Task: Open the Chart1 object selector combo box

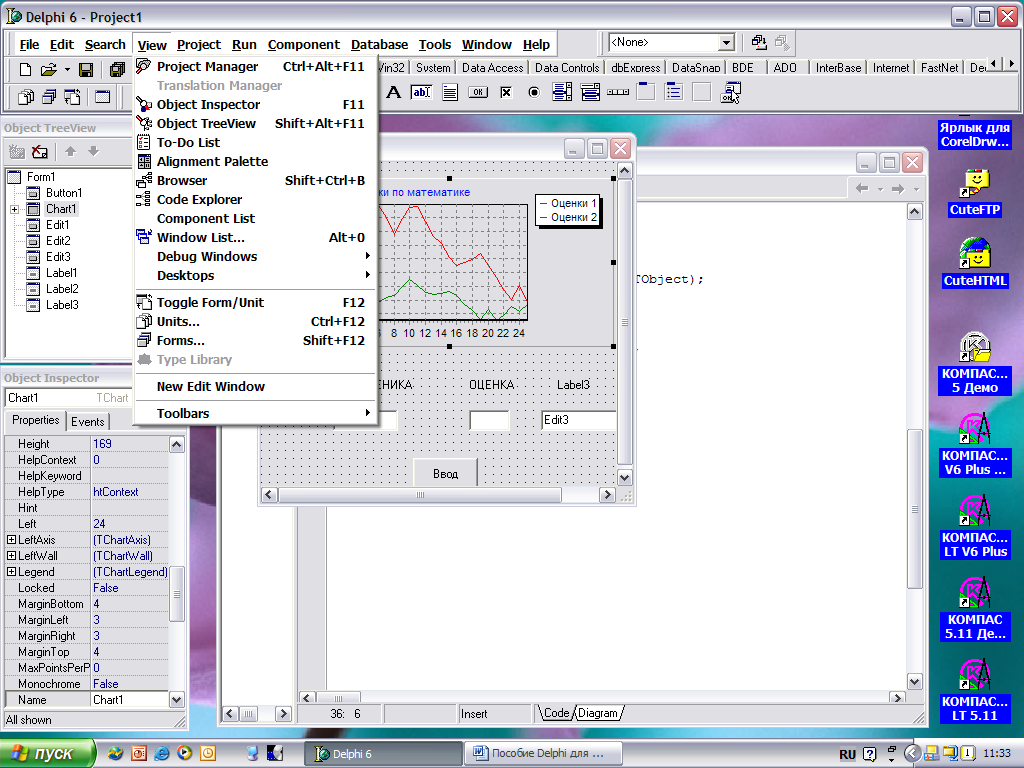Action: 69,398
